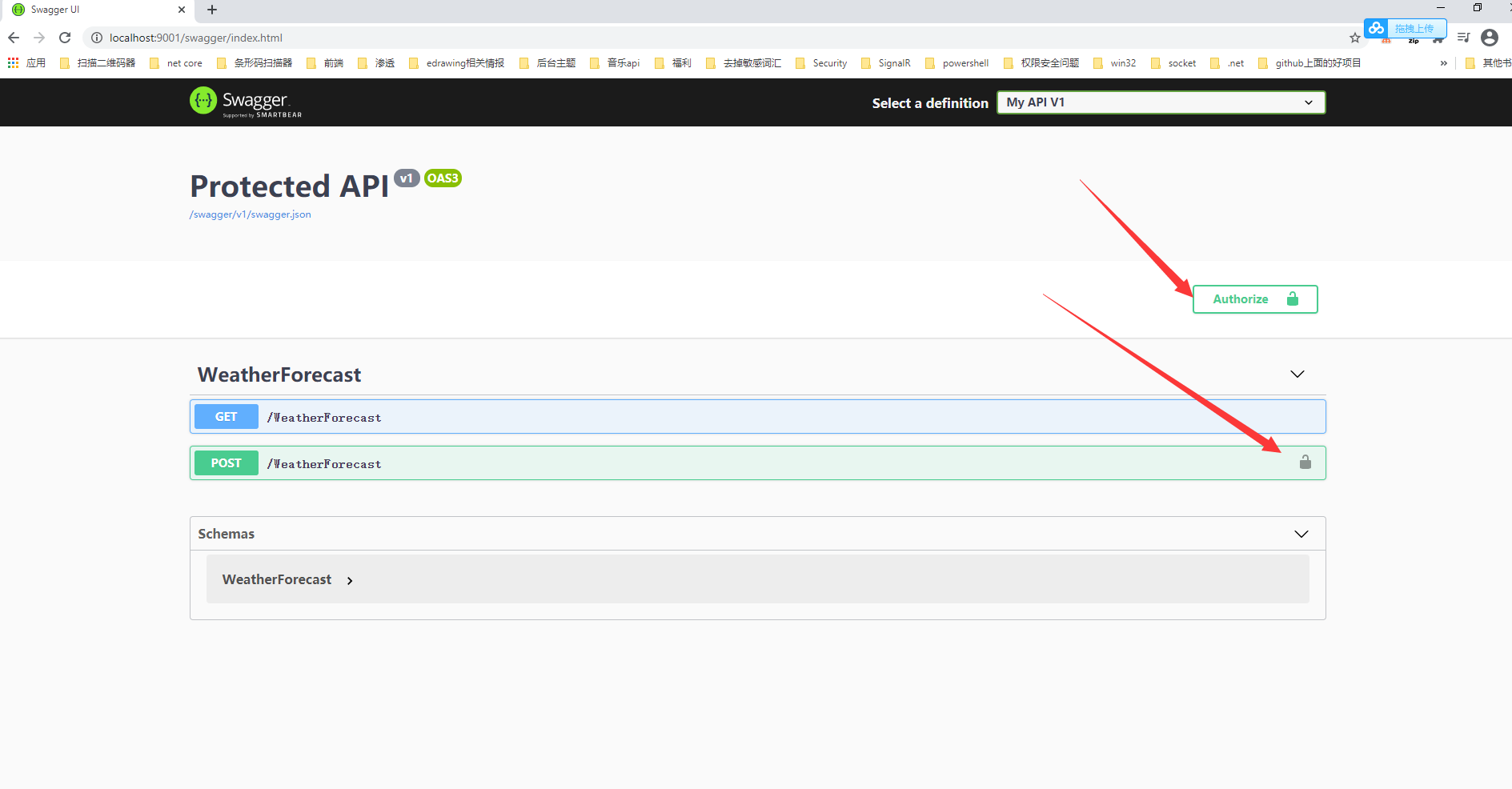This screenshot has height=789, width=1512.
Task: Open the SignalR bookmark folder
Action: click(x=886, y=62)
